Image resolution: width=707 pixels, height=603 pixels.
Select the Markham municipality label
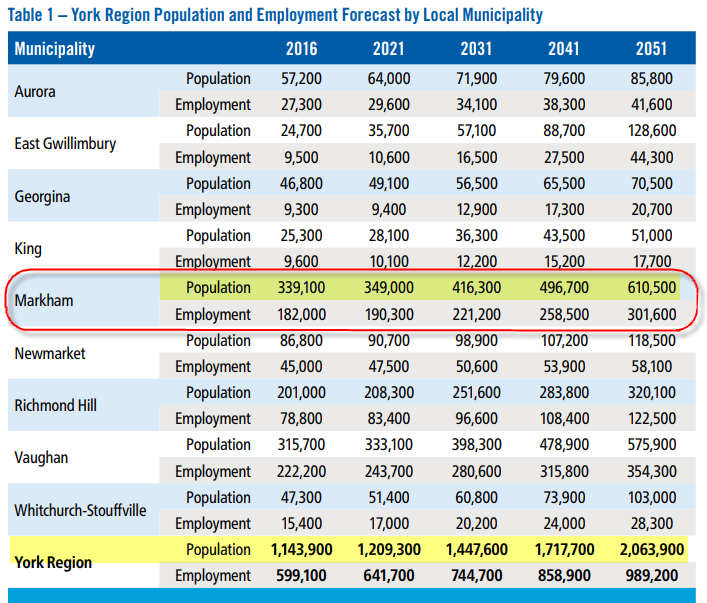point(44,300)
